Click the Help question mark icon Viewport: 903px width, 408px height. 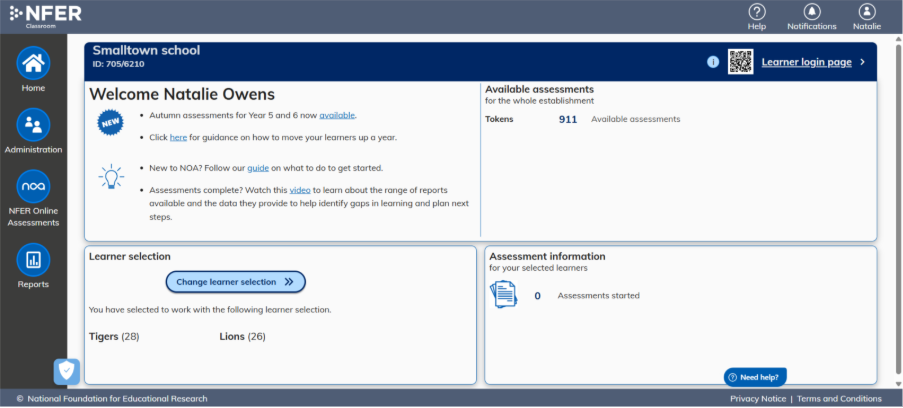tap(757, 12)
